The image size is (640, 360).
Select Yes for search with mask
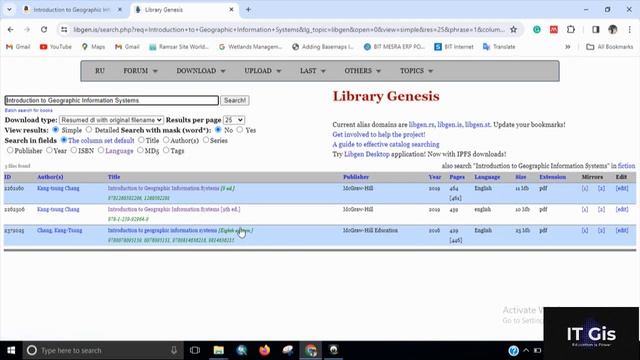(240, 130)
